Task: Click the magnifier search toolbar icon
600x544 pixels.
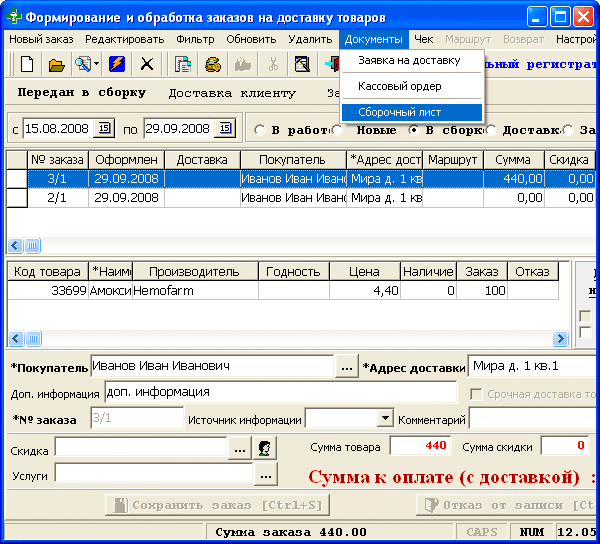Action: pos(83,64)
